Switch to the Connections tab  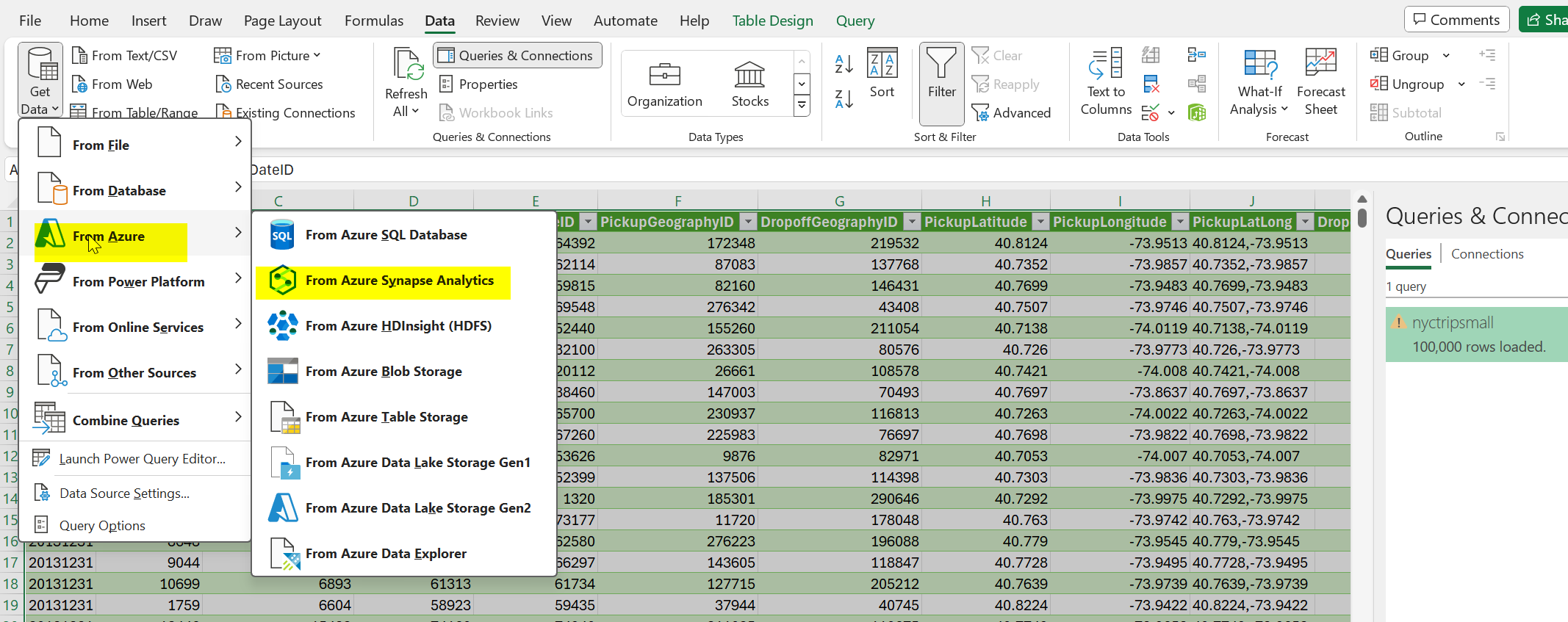(1486, 254)
